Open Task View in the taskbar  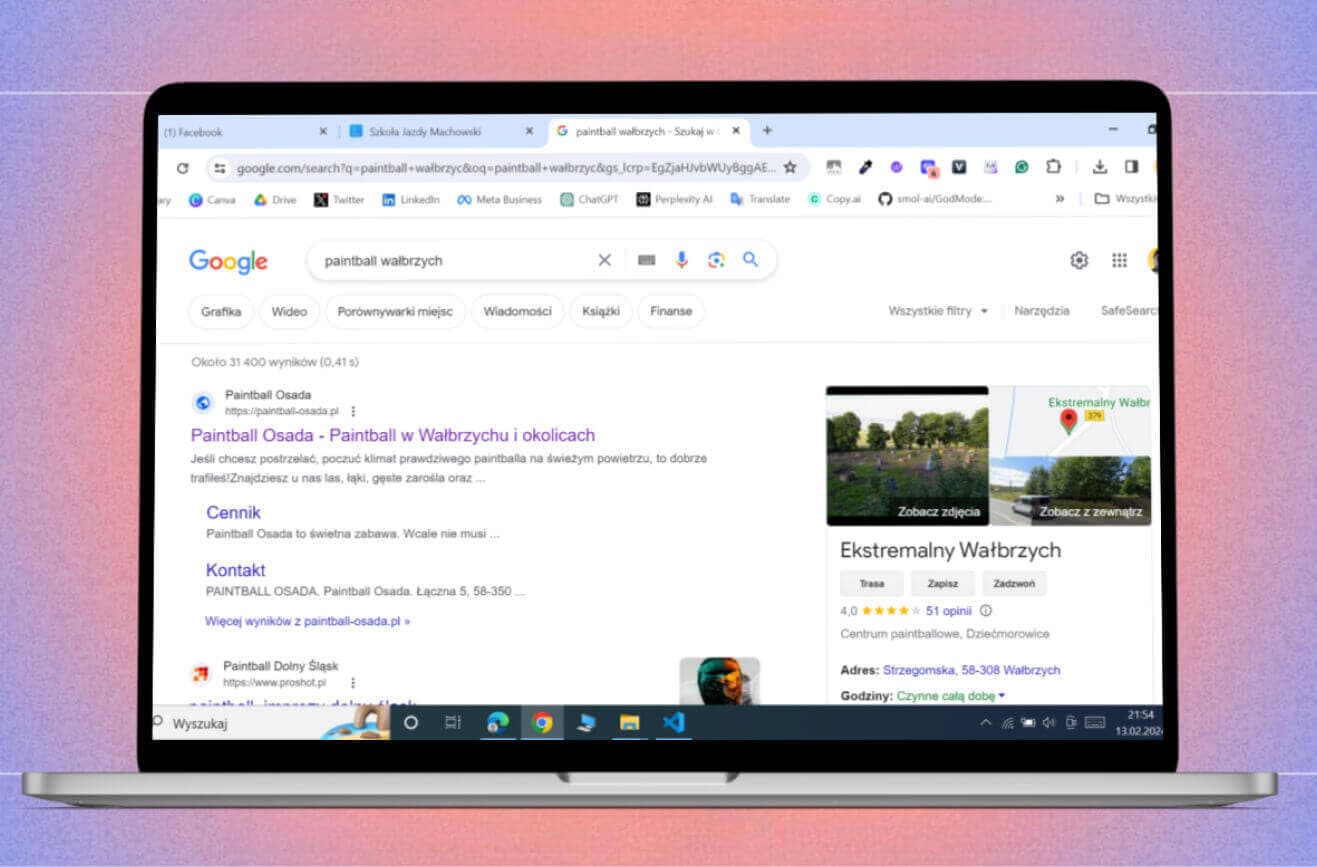point(453,722)
